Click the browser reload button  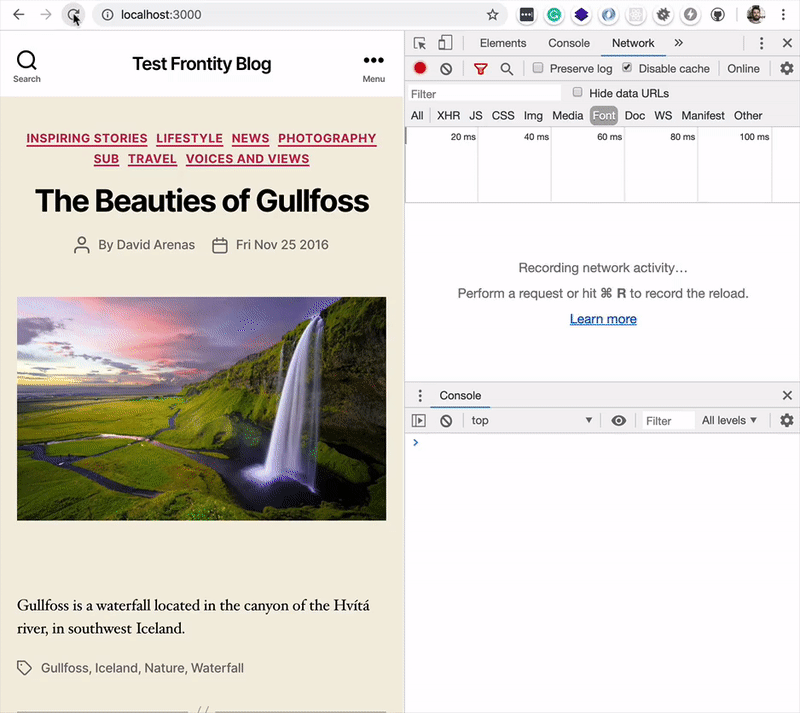[x=73, y=15]
